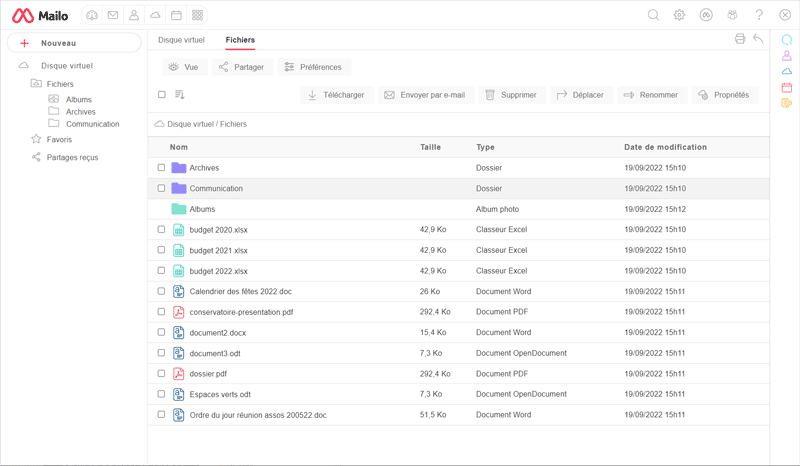Viewport: 800px width, 466px height.
Task: Click the dashboard gauge icon in top bar
Action: 92,15
